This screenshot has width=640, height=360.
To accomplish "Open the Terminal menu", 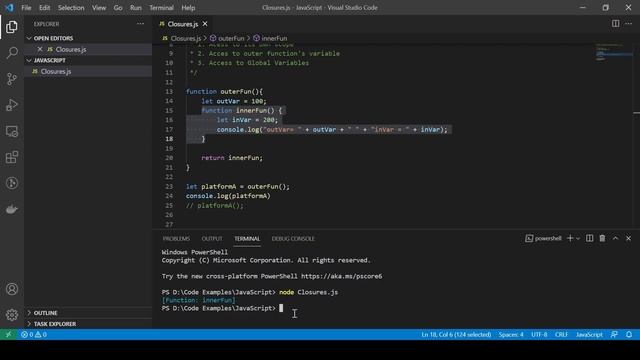I will (161, 8).
